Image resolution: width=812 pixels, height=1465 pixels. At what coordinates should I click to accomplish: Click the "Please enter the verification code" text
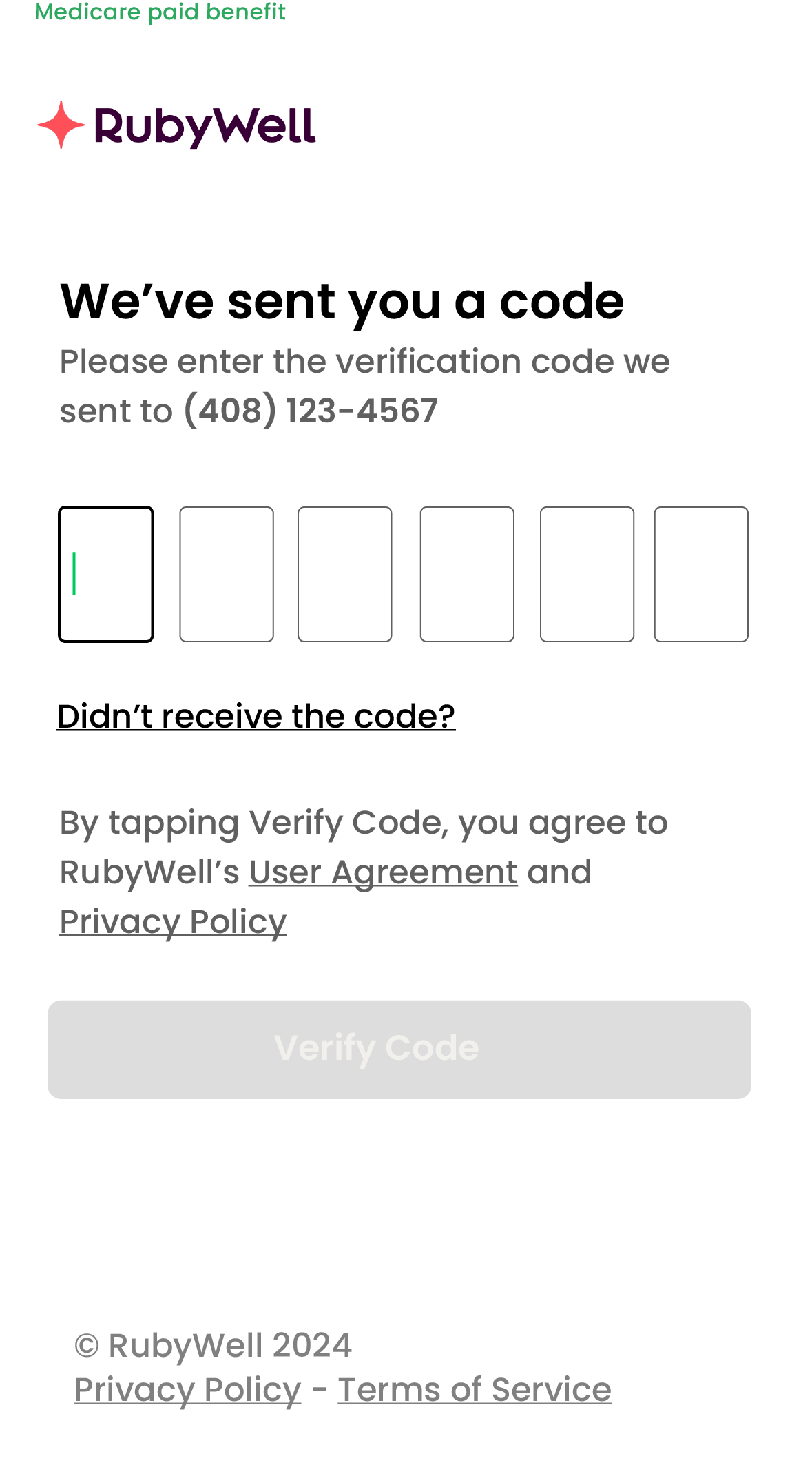point(364,361)
